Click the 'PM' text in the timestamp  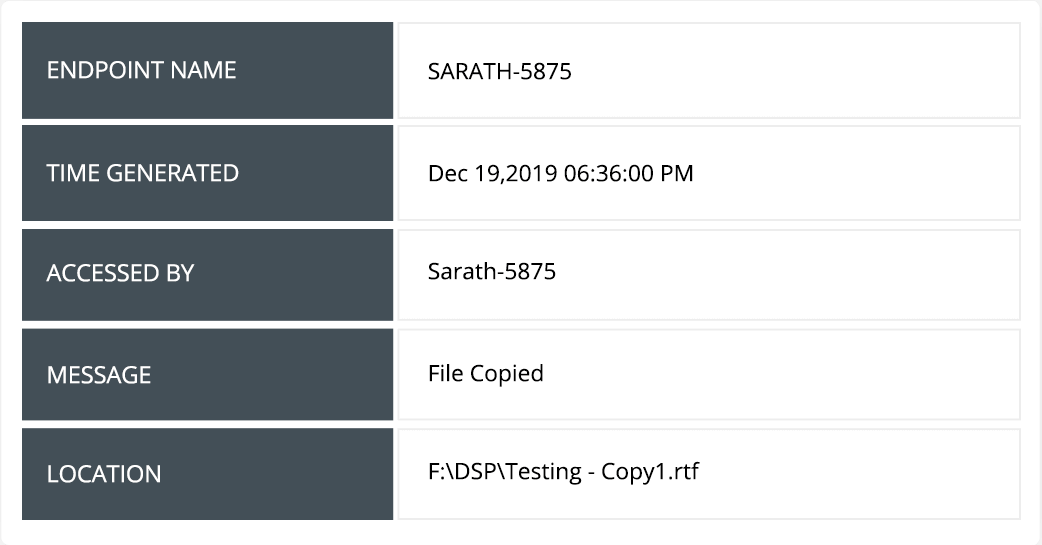(677, 174)
